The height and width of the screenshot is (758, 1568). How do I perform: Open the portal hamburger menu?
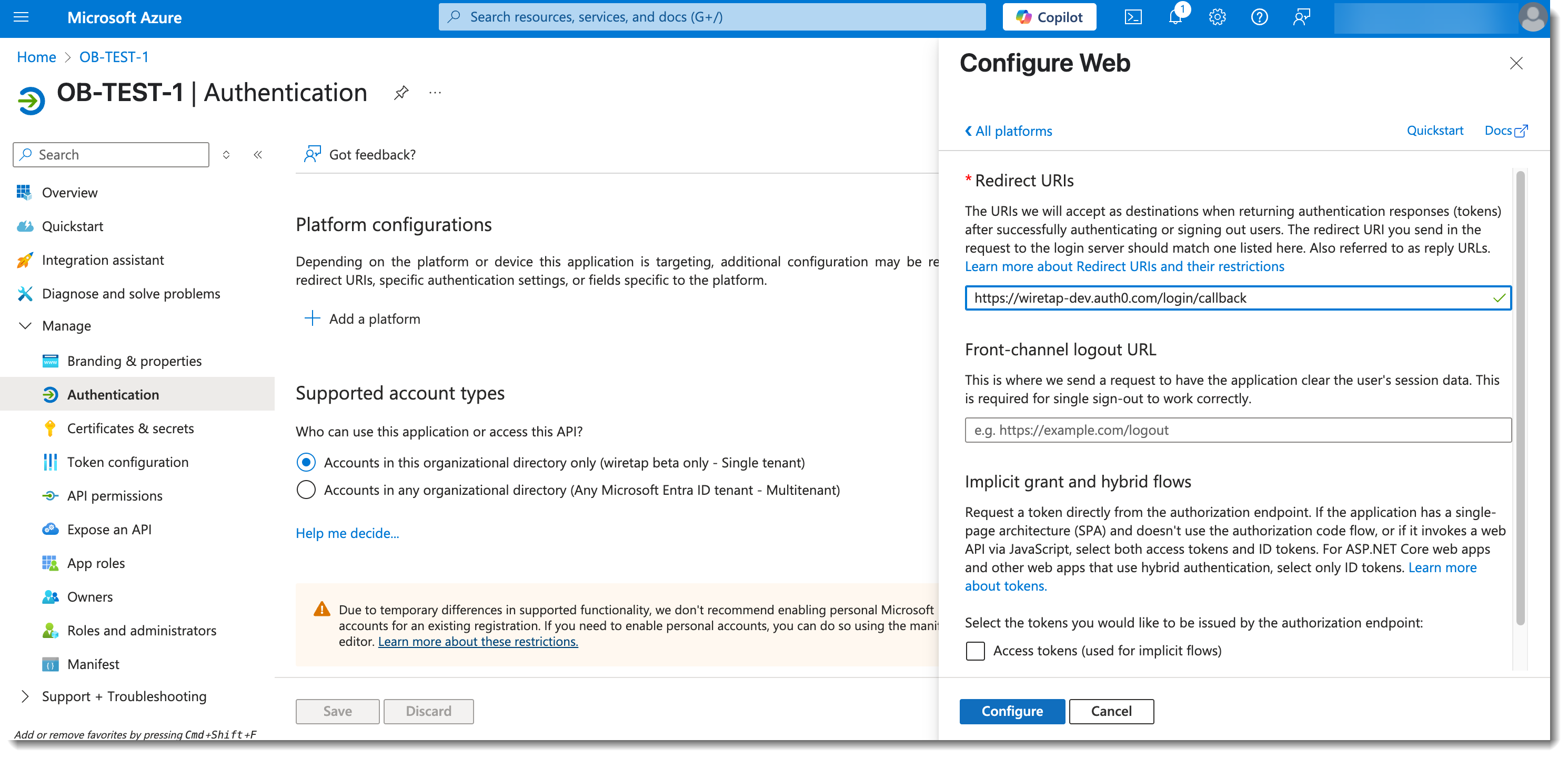tap(21, 17)
